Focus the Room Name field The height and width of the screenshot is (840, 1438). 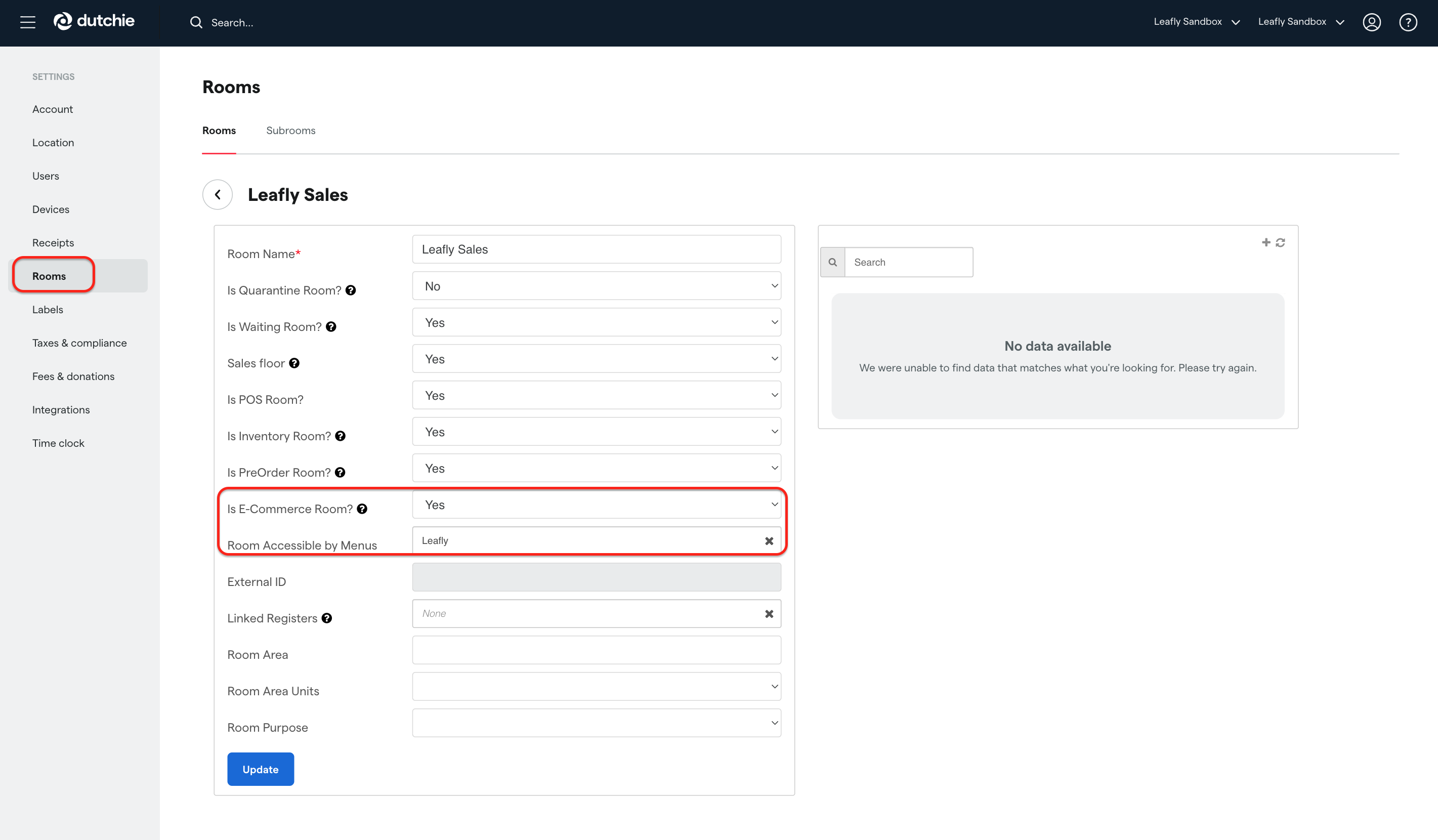597,249
